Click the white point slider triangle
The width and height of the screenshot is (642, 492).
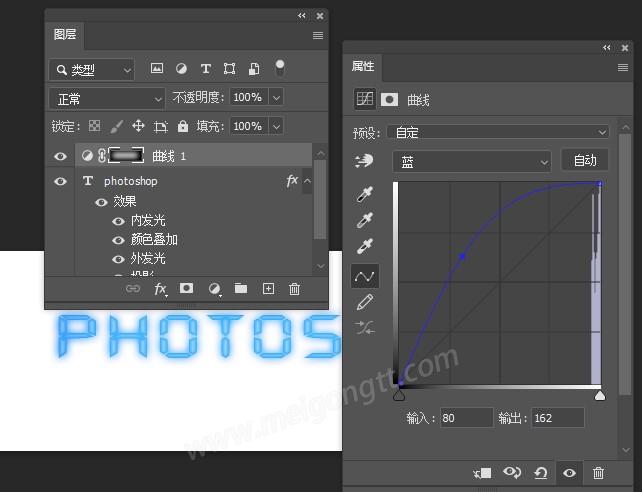coord(600,395)
